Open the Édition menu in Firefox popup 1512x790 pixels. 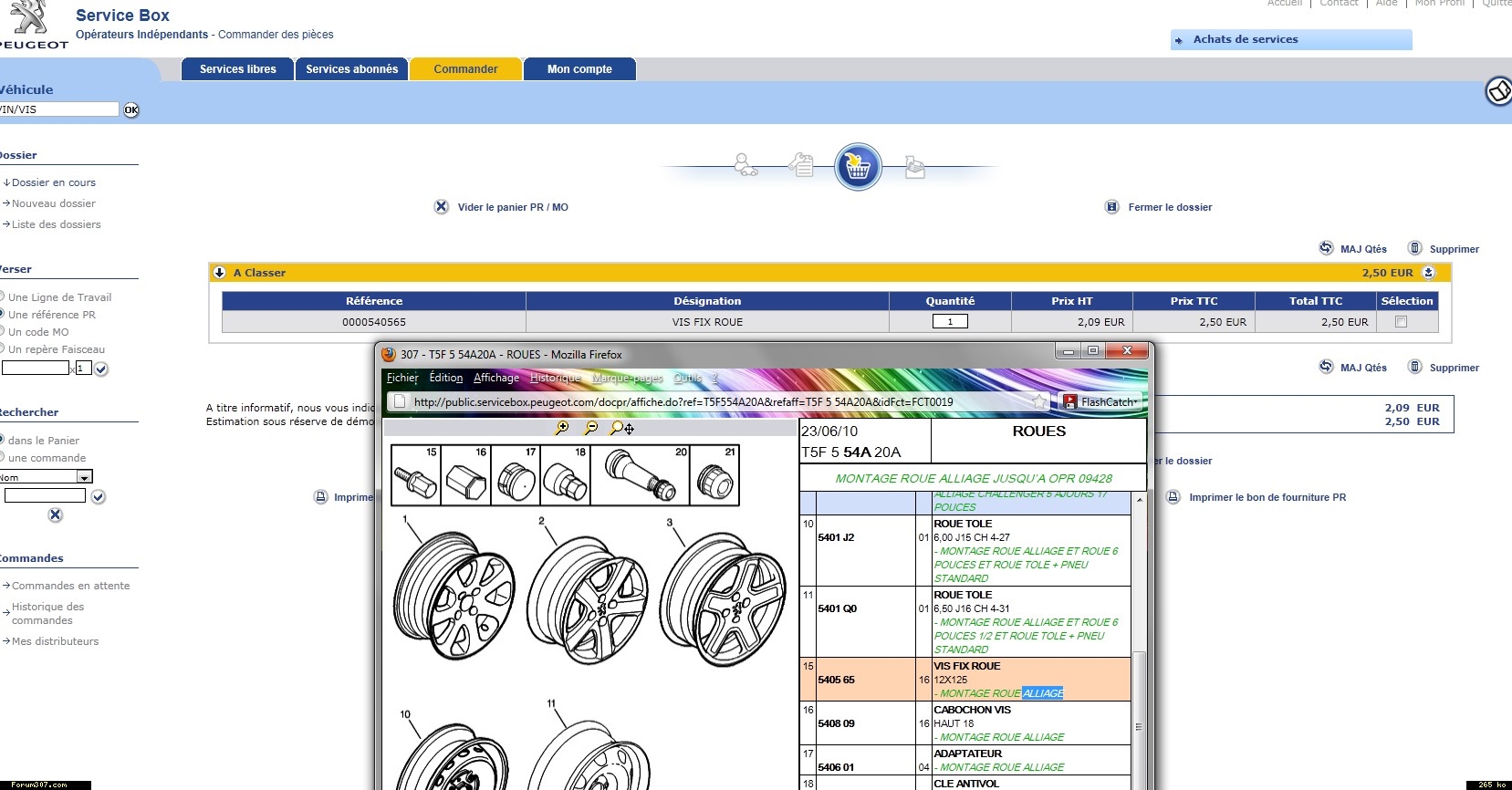click(x=446, y=378)
